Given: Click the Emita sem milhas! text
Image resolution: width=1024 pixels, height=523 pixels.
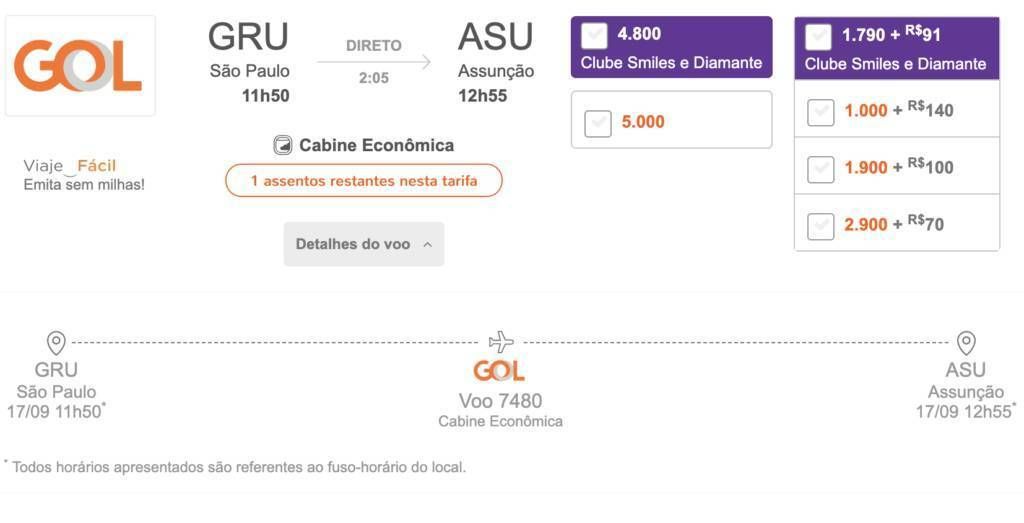Looking at the screenshot, I should 84,185.
